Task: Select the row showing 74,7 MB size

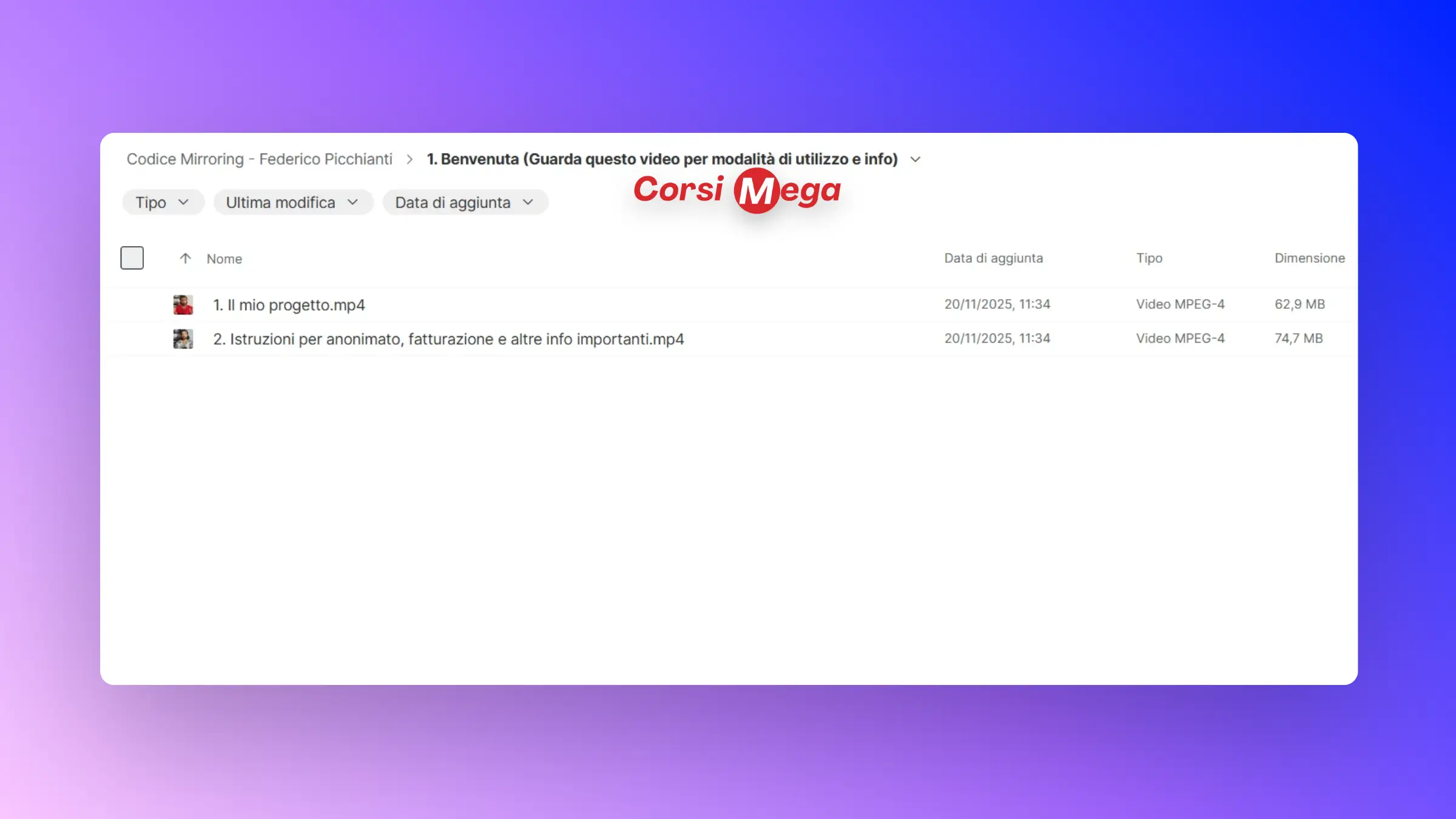Action: (1298, 338)
